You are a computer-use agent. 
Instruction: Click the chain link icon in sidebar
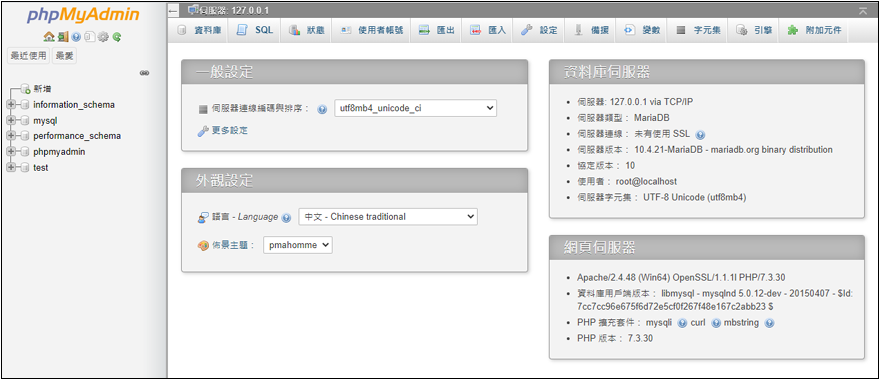(x=144, y=73)
